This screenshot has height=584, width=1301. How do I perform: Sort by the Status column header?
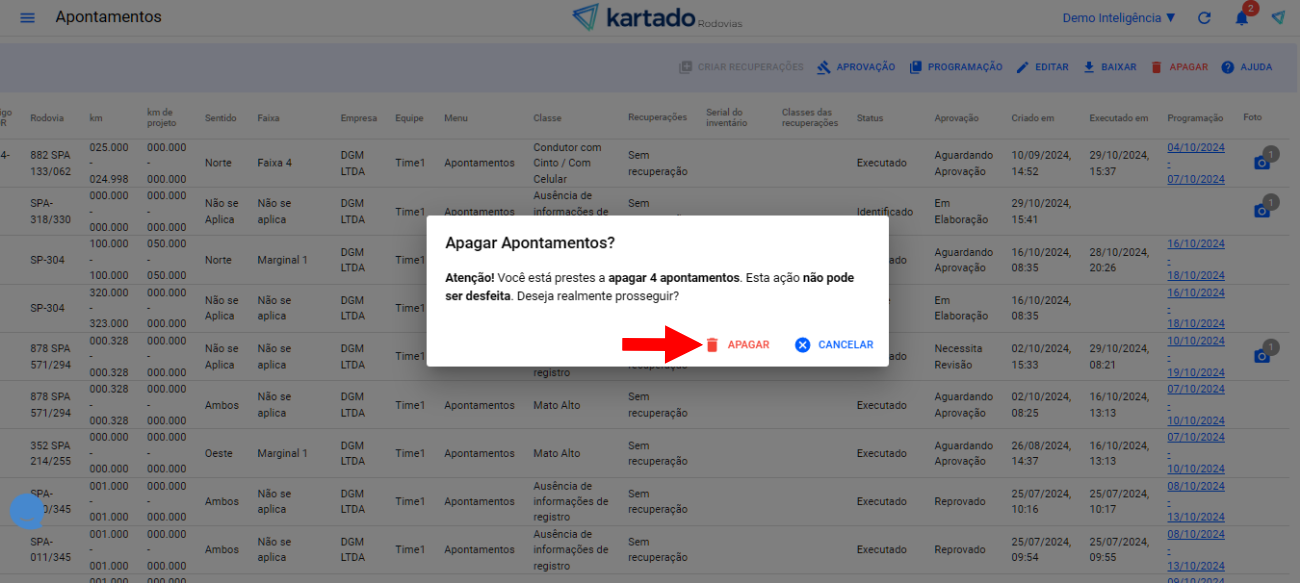tap(869, 118)
